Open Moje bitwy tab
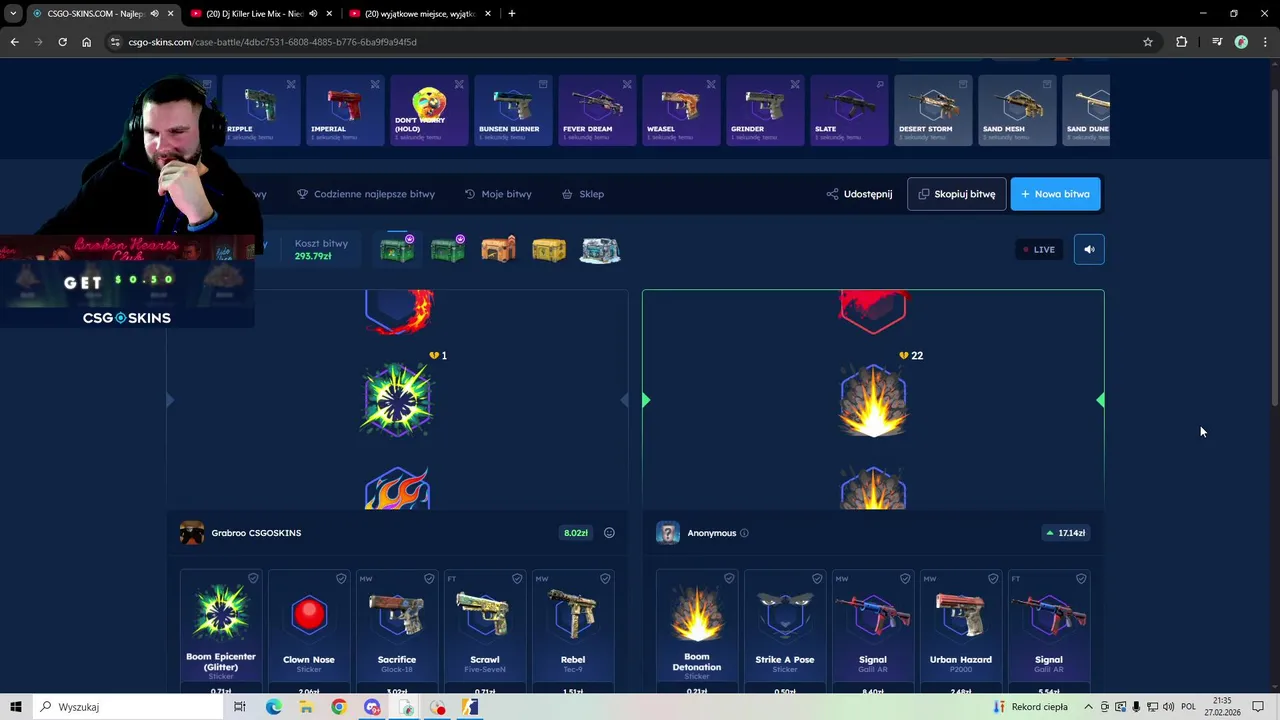 [x=498, y=194]
